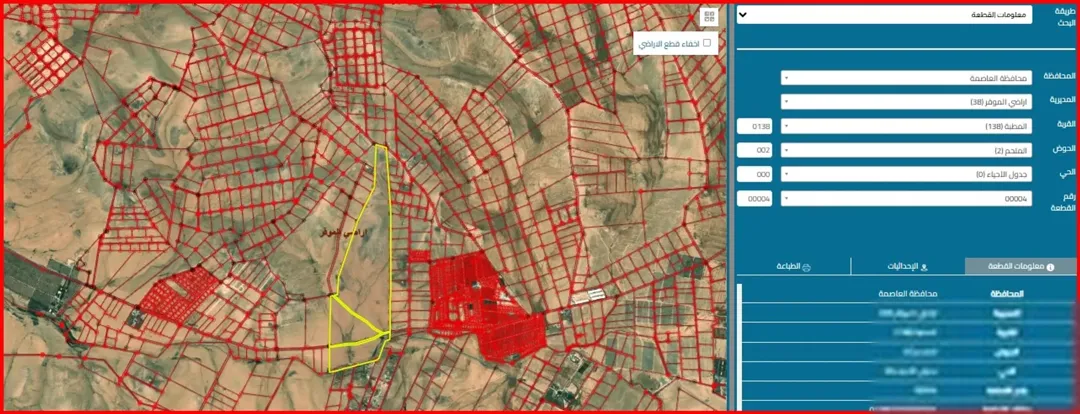Expand the الحي dropdown جدول الاحياء

point(906,174)
